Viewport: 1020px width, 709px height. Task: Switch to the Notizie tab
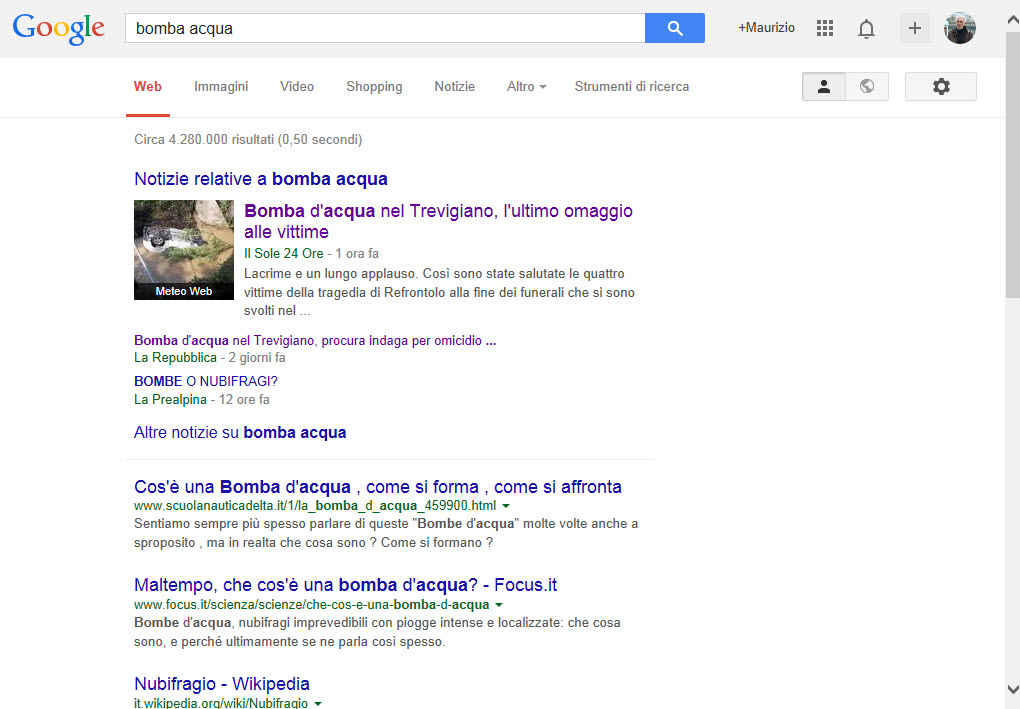coord(454,87)
